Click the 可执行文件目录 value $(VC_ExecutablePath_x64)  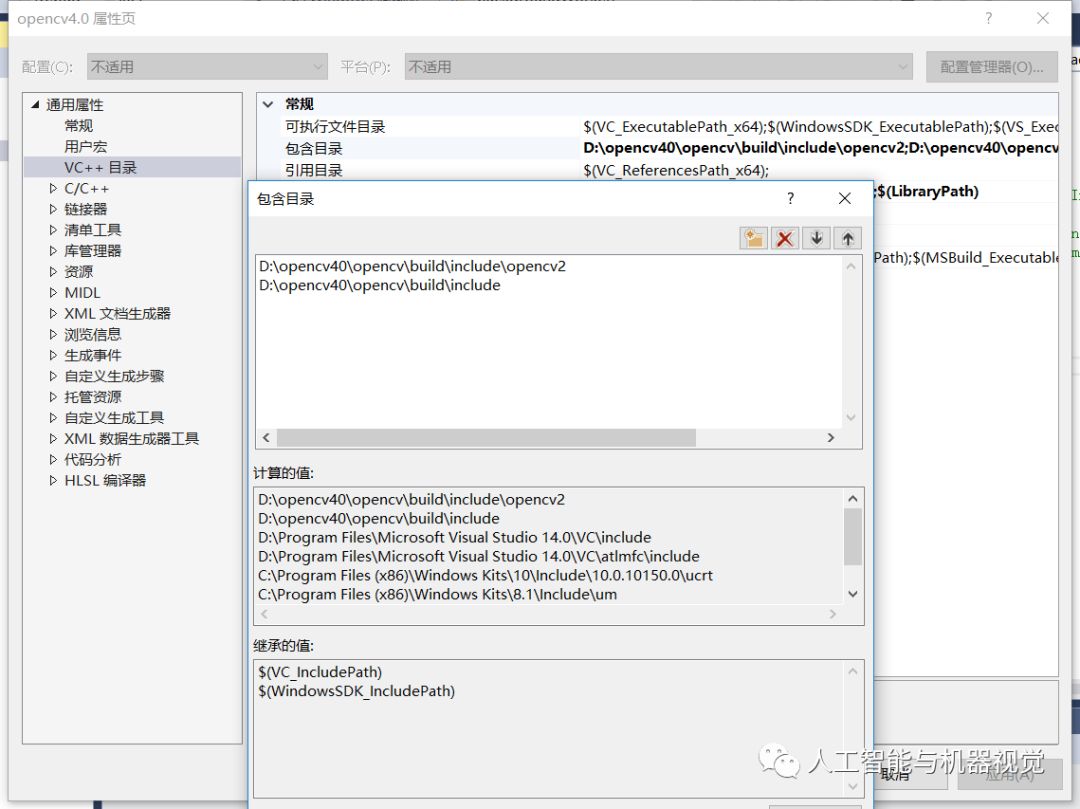(820, 127)
